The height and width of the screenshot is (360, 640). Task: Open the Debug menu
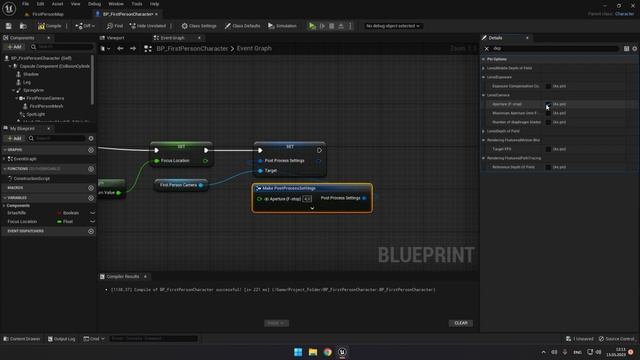94,4
